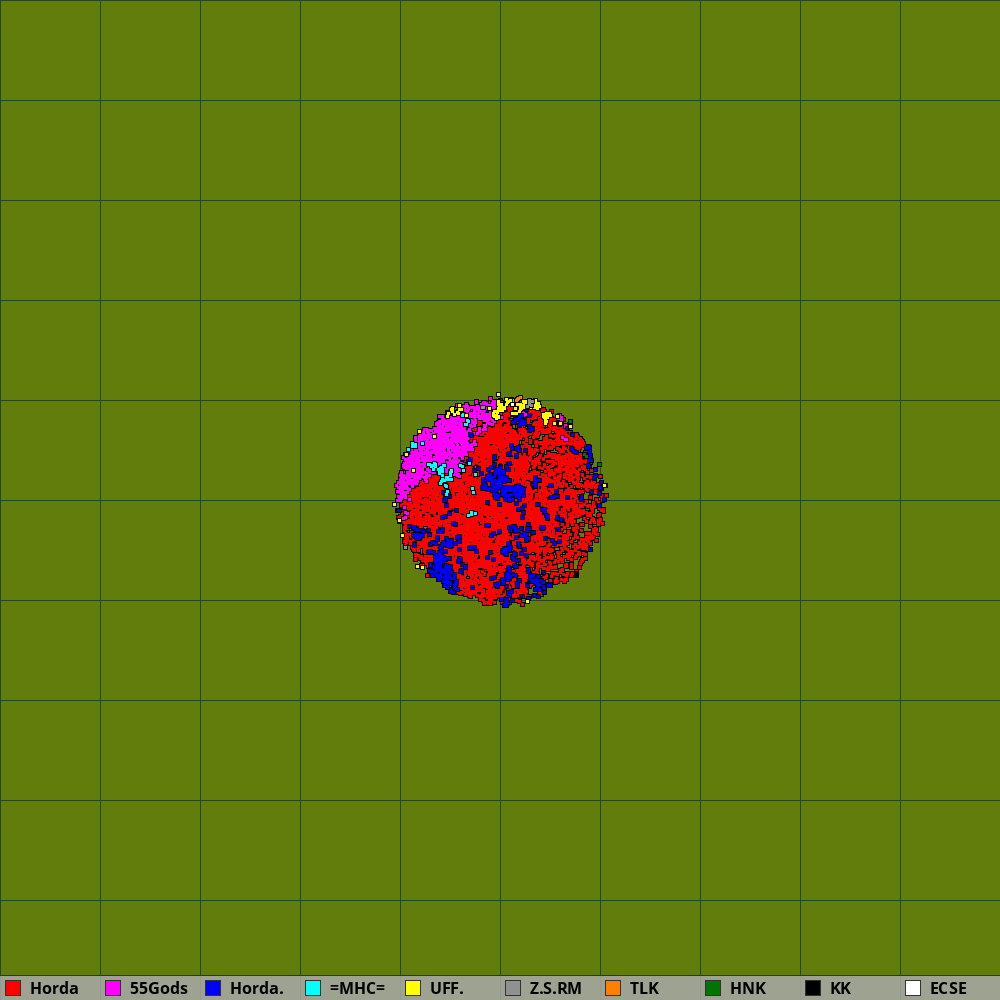Image resolution: width=1000 pixels, height=1000 pixels.
Task: Click the gray Z.S.RM legend swatch
Action: coord(513,988)
